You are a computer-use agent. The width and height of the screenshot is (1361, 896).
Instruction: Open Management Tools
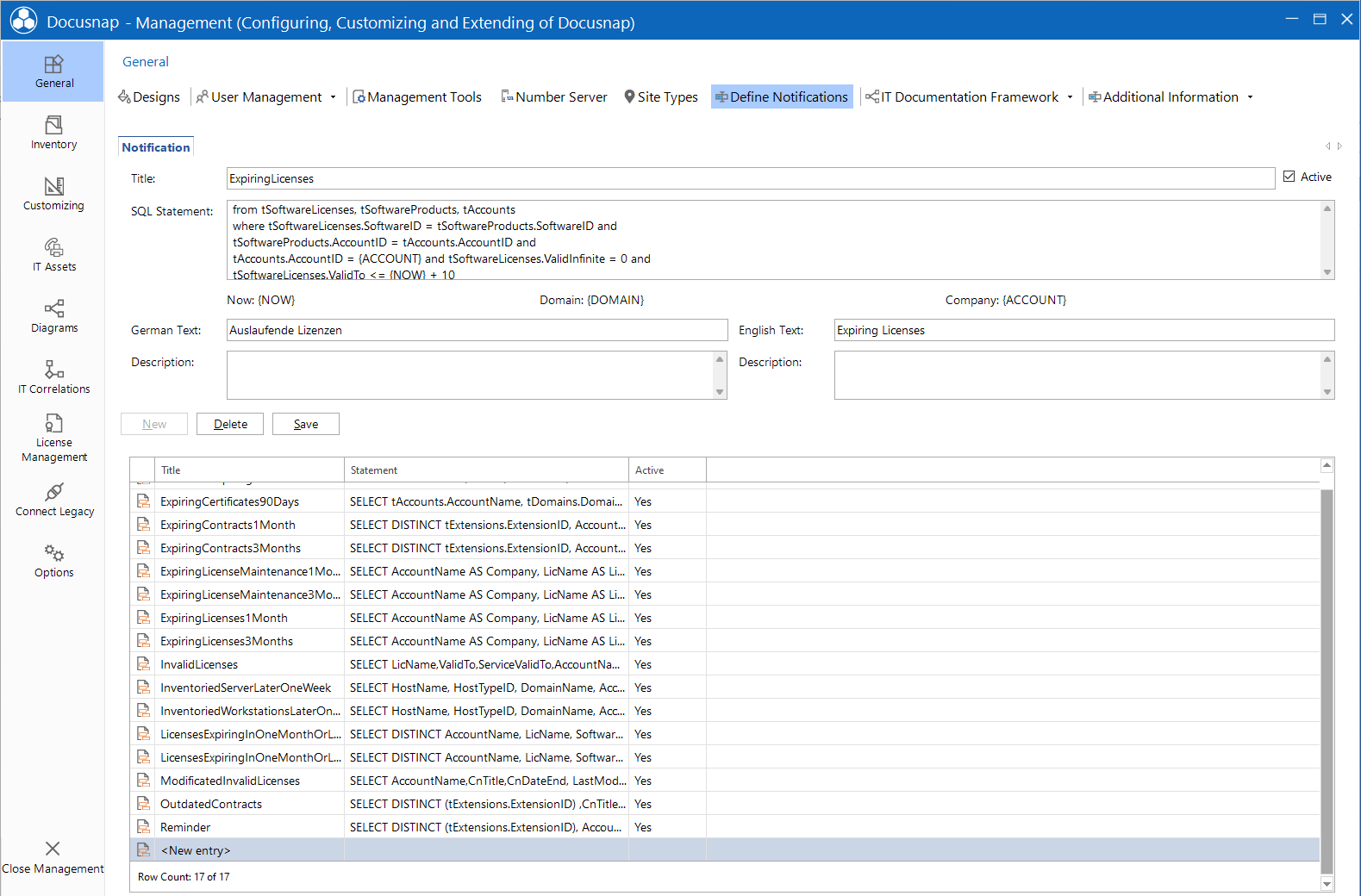pyautogui.click(x=417, y=96)
